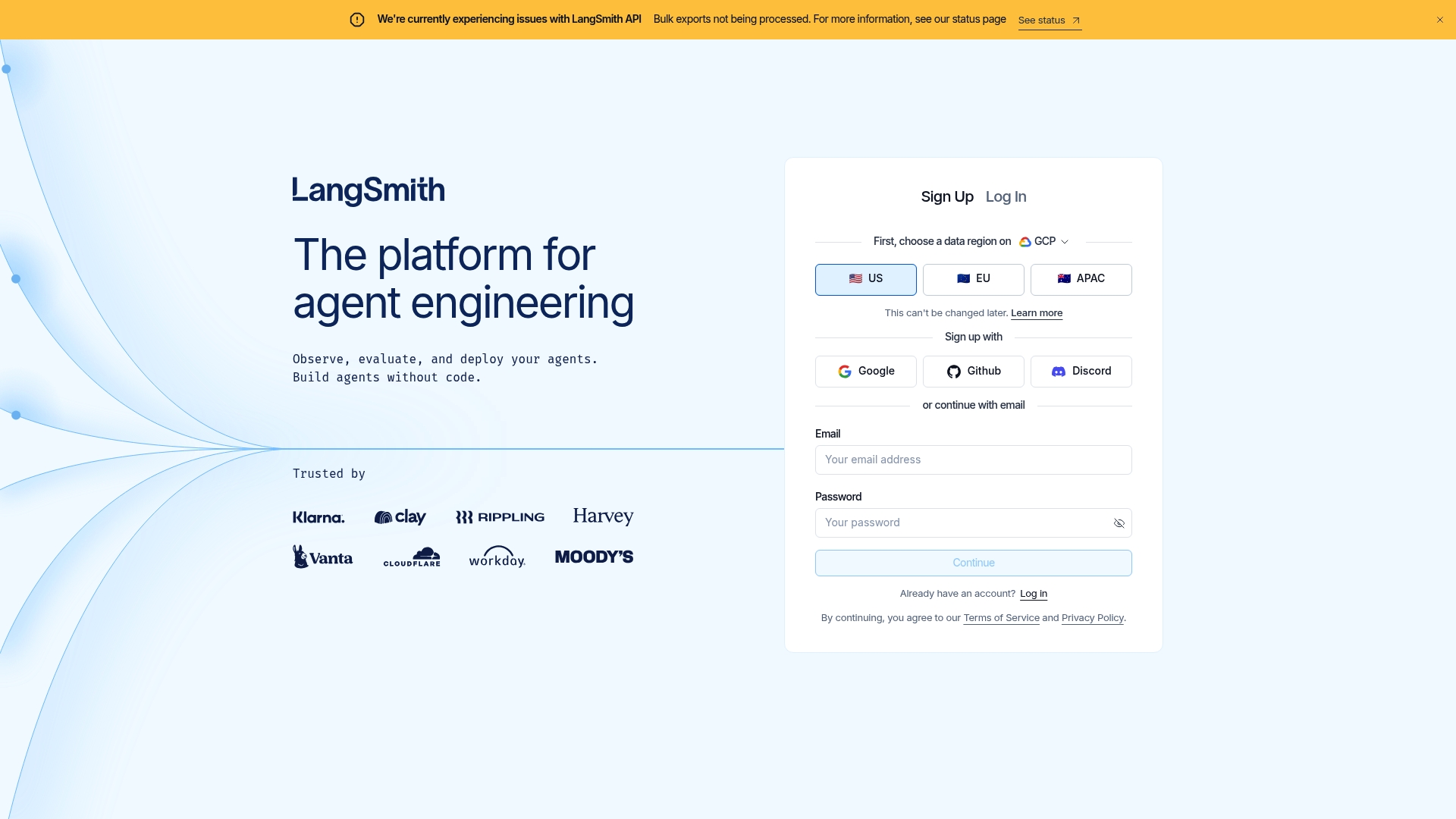Screen dimensions: 1456x819
Task: Focus the Email address field
Action: (x=973, y=460)
